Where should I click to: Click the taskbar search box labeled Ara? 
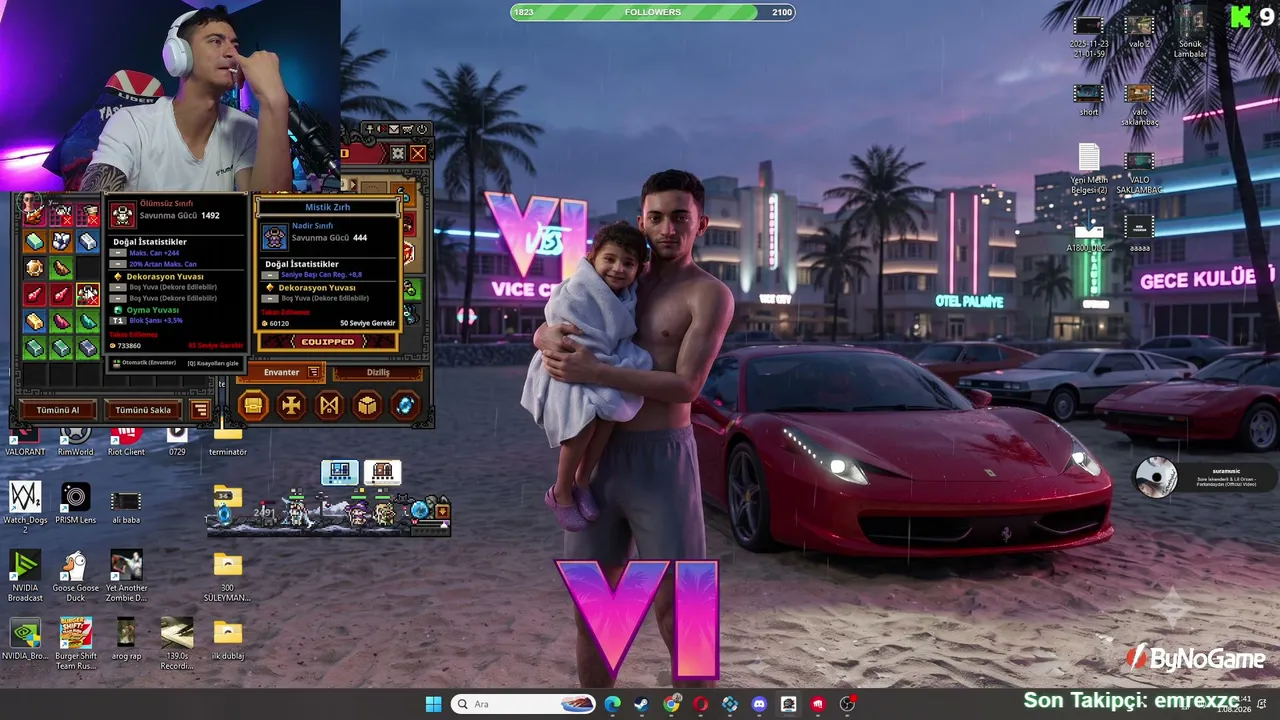[525, 704]
